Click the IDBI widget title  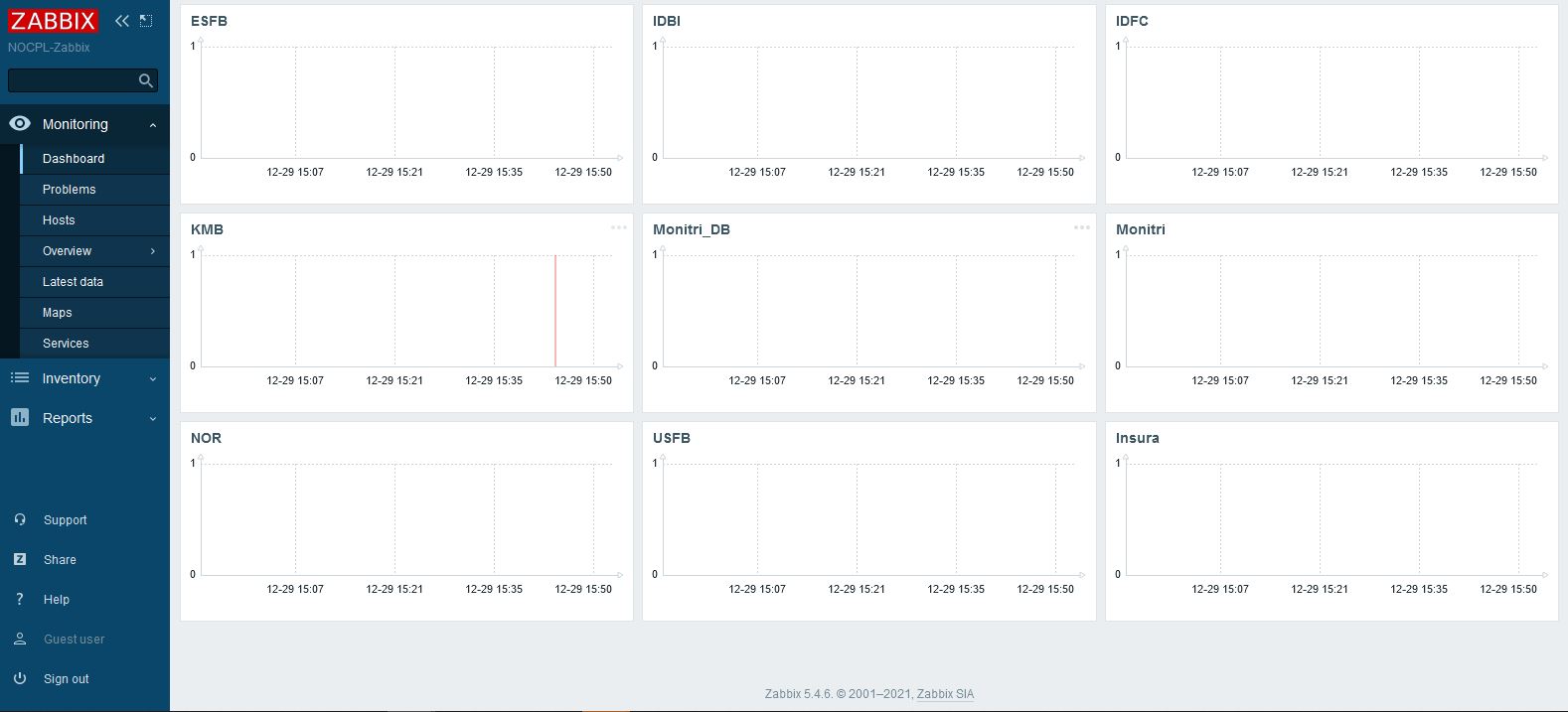(x=667, y=21)
